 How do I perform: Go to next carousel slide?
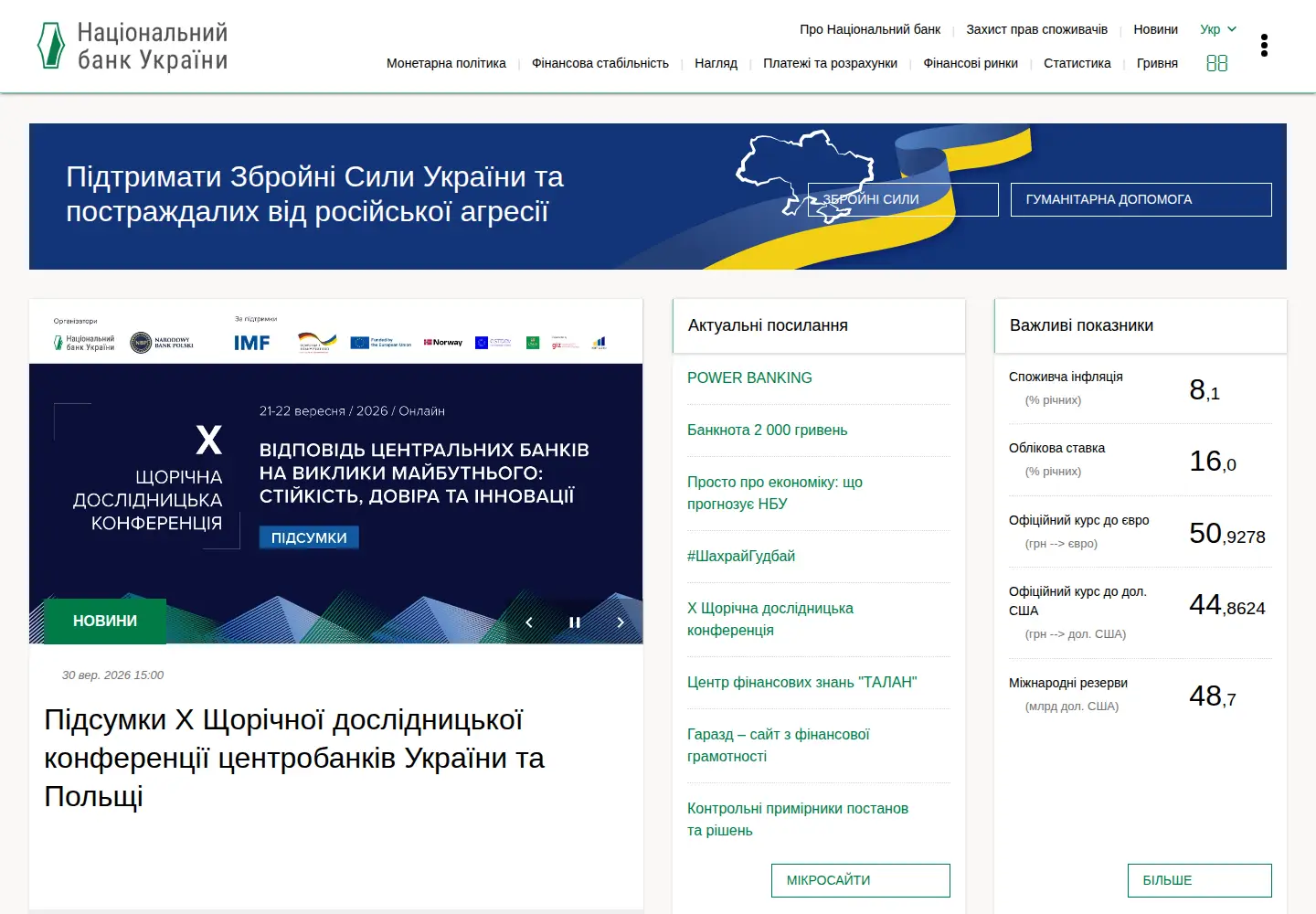tap(621, 622)
